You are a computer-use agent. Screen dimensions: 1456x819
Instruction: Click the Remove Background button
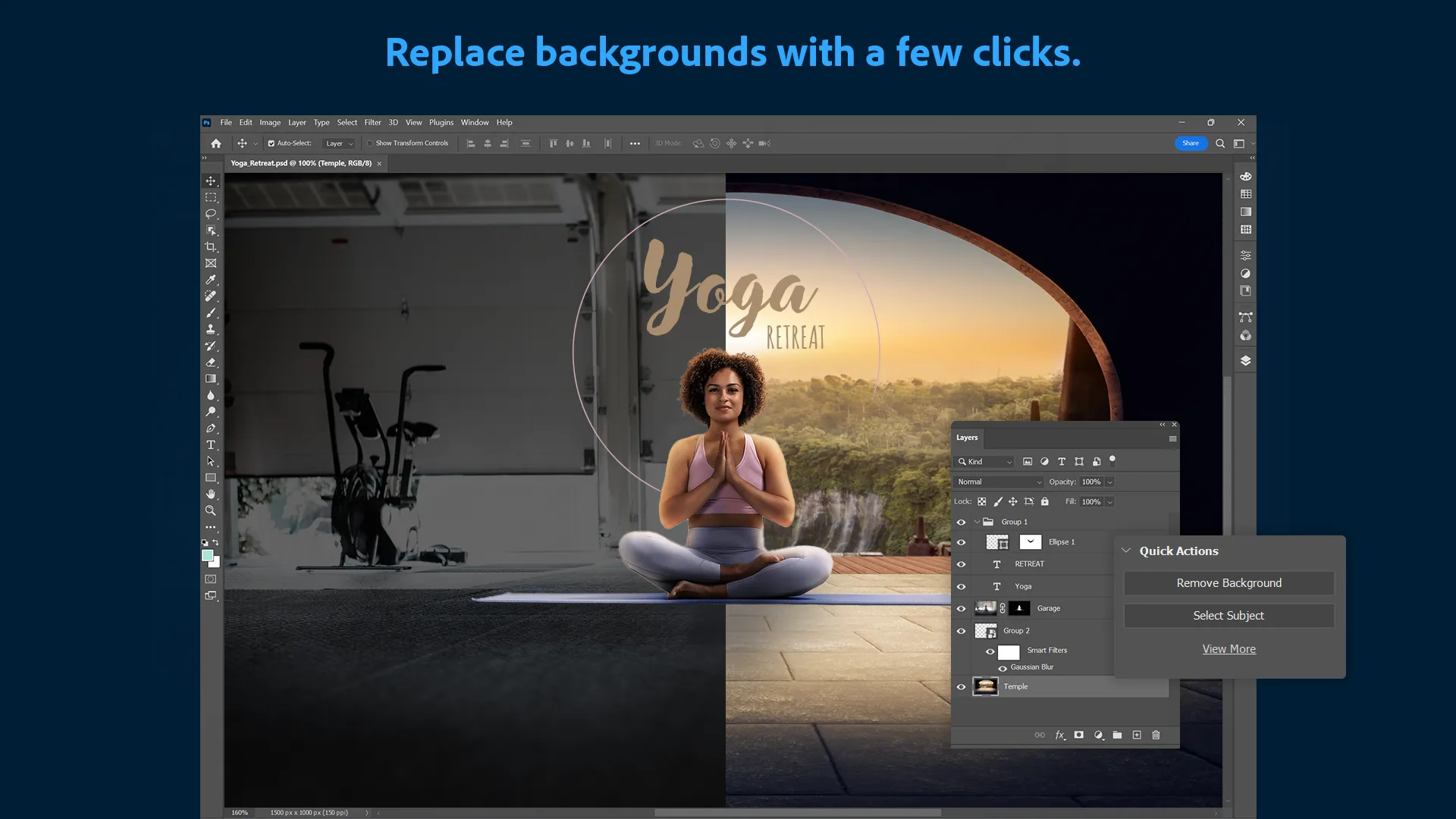(1228, 582)
